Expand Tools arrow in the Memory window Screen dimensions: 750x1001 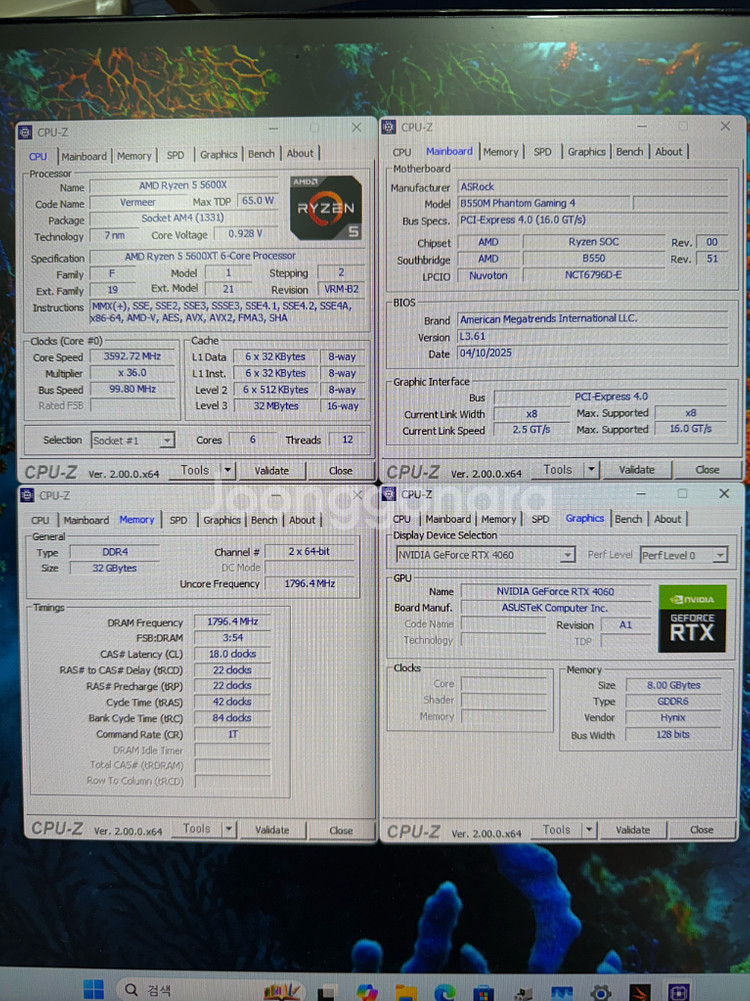(x=228, y=829)
